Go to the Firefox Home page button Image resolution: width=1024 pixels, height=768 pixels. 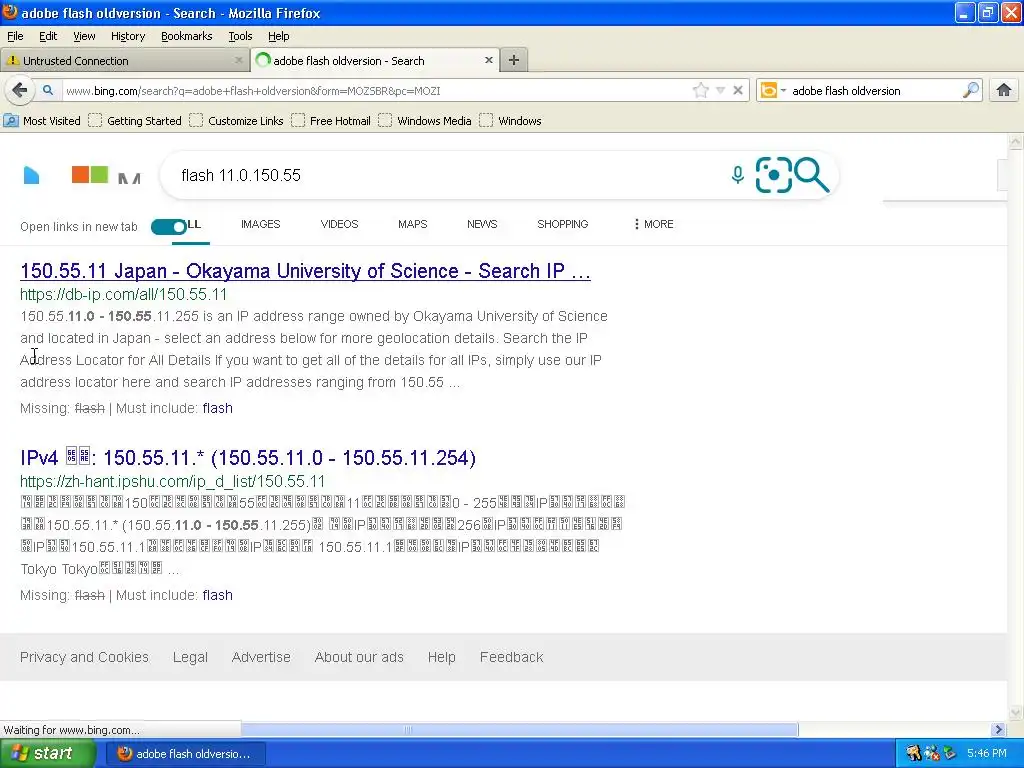pos(1004,90)
